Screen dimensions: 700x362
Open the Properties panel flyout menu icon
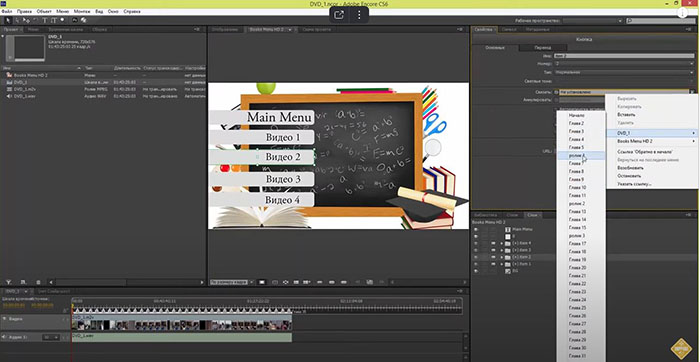pos(688,29)
